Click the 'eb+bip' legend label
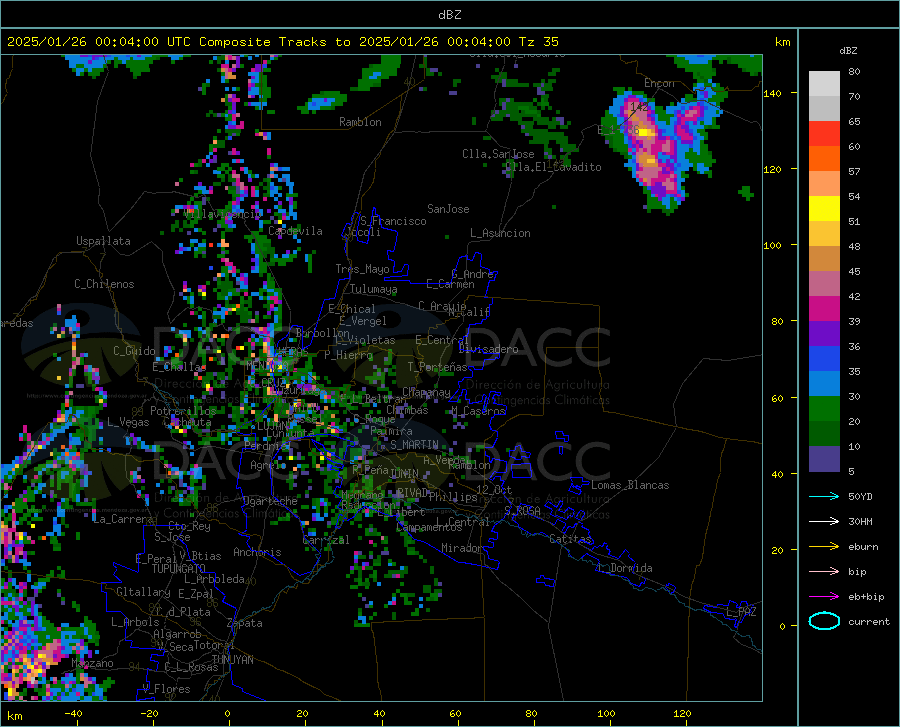Image resolution: width=900 pixels, height=727 pixels. pos(866,597)
